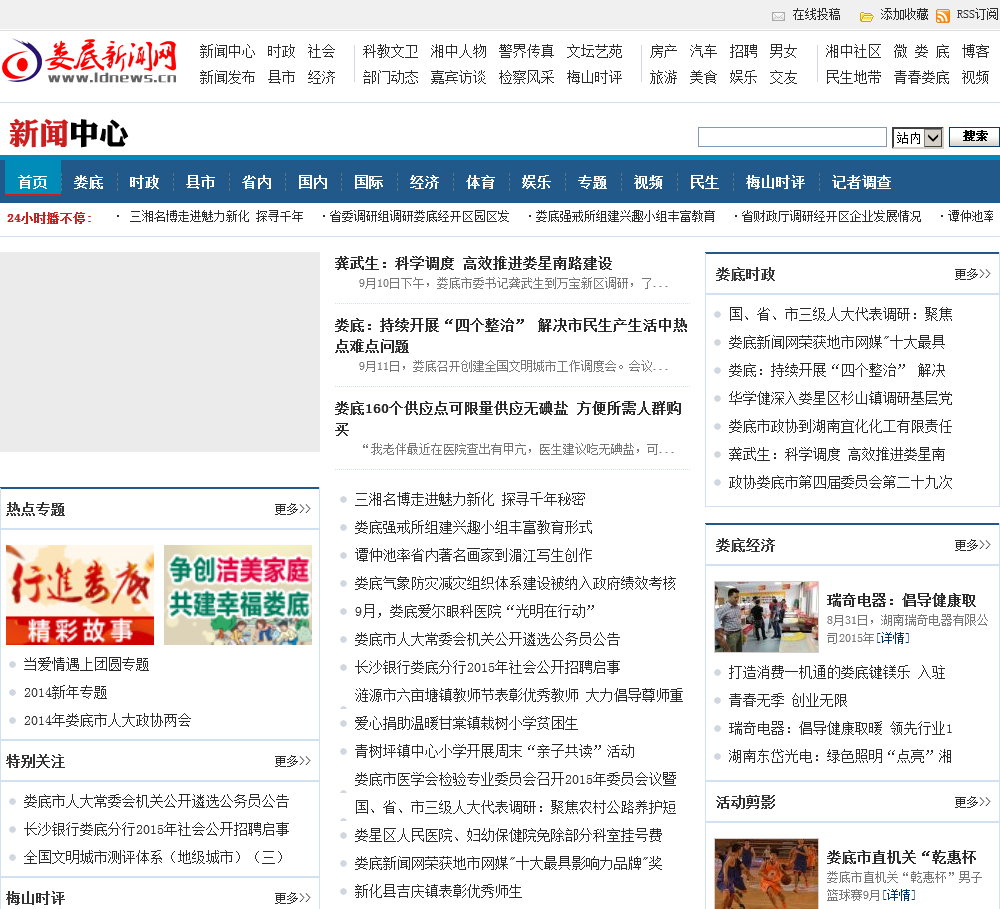Open 更多 for 娄底经济 section
Viewport: 1000px width, 909px height.
(972, 545)
